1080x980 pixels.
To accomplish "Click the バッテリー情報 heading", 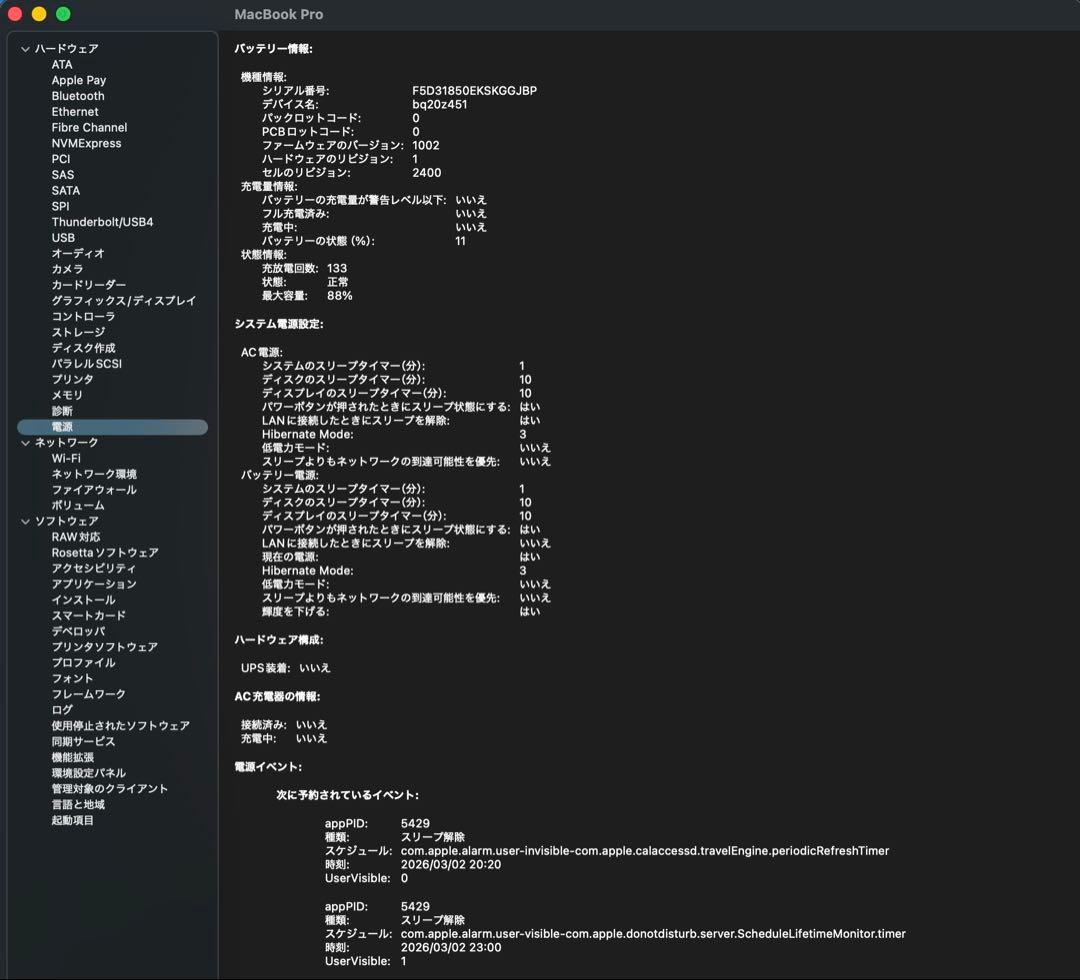I will pyautogui.click(x=273, y=49).
